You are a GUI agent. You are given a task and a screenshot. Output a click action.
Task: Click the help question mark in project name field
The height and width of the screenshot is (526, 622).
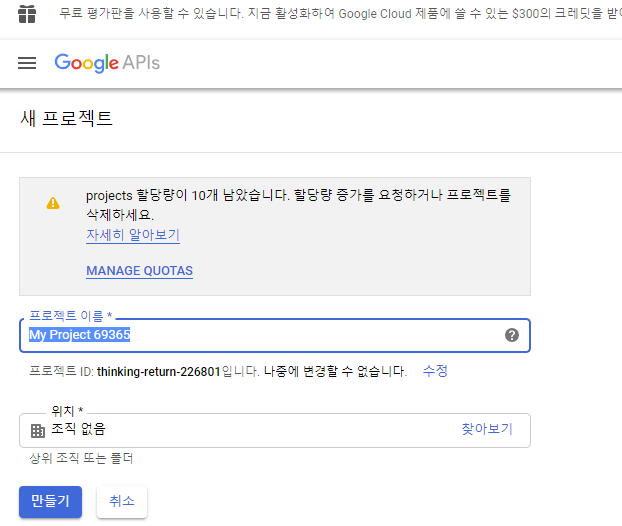pyautogui.click(x=512, y=335)
